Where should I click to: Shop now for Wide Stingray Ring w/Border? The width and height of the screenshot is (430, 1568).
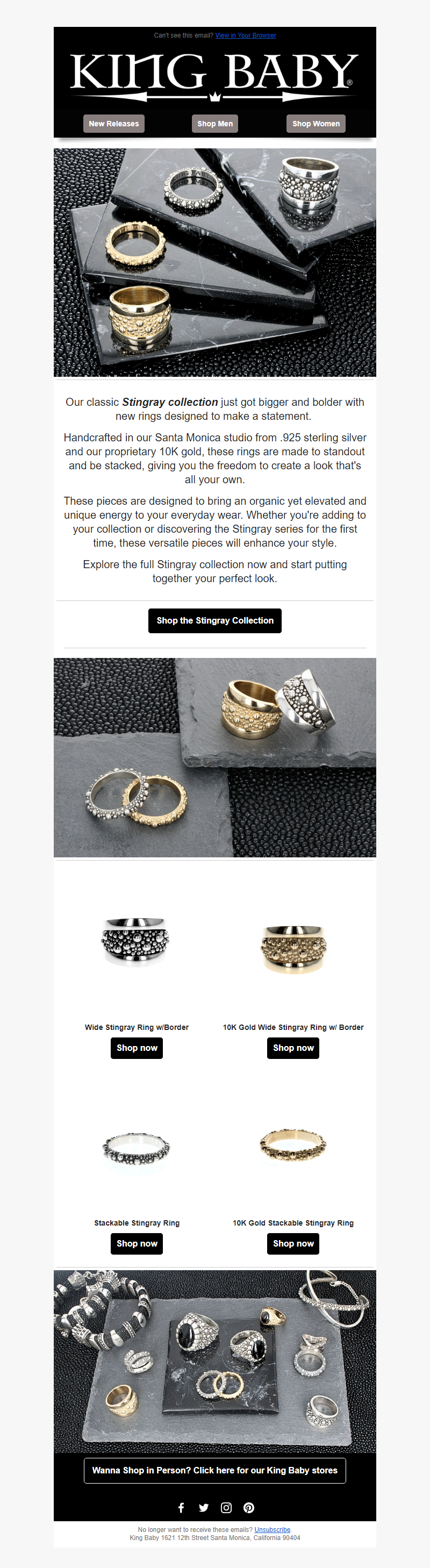(x=137, y=1048)
